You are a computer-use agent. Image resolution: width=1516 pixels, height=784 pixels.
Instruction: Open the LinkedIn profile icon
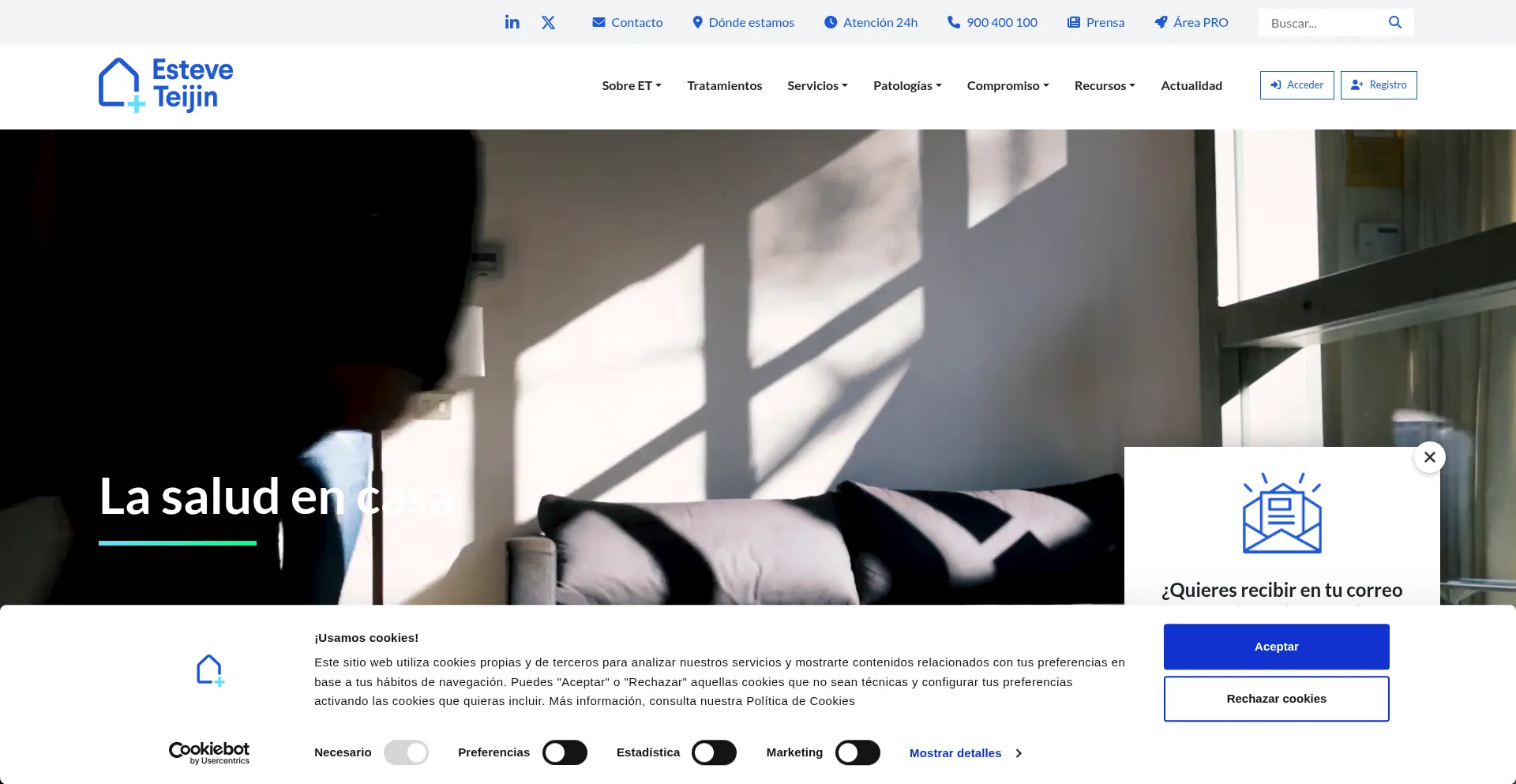tap(512, 22)
